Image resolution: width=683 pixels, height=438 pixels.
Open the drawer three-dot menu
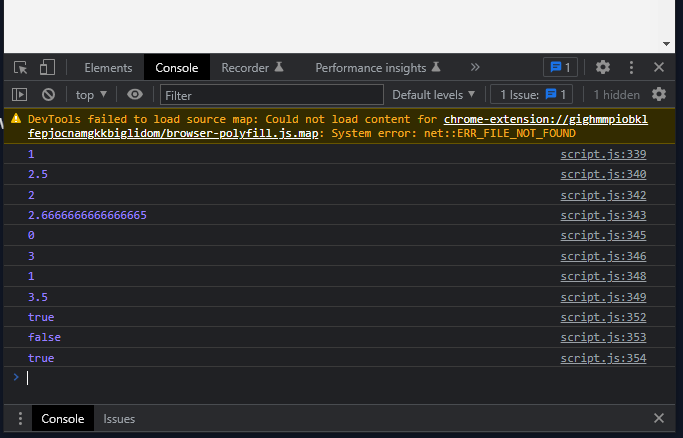20,418
